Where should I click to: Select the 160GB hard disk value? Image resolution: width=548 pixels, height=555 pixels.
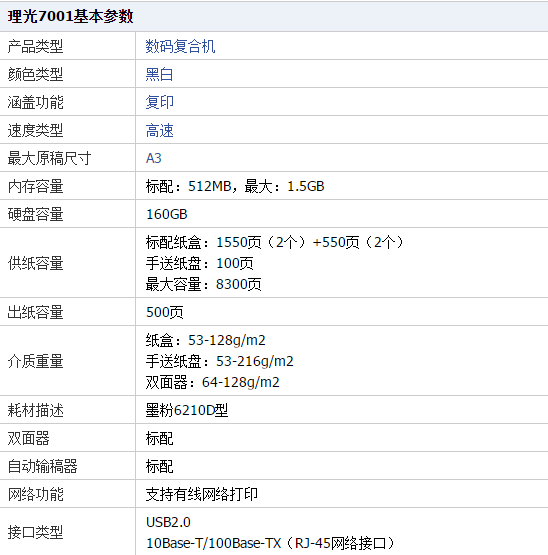tap(166, 214)
